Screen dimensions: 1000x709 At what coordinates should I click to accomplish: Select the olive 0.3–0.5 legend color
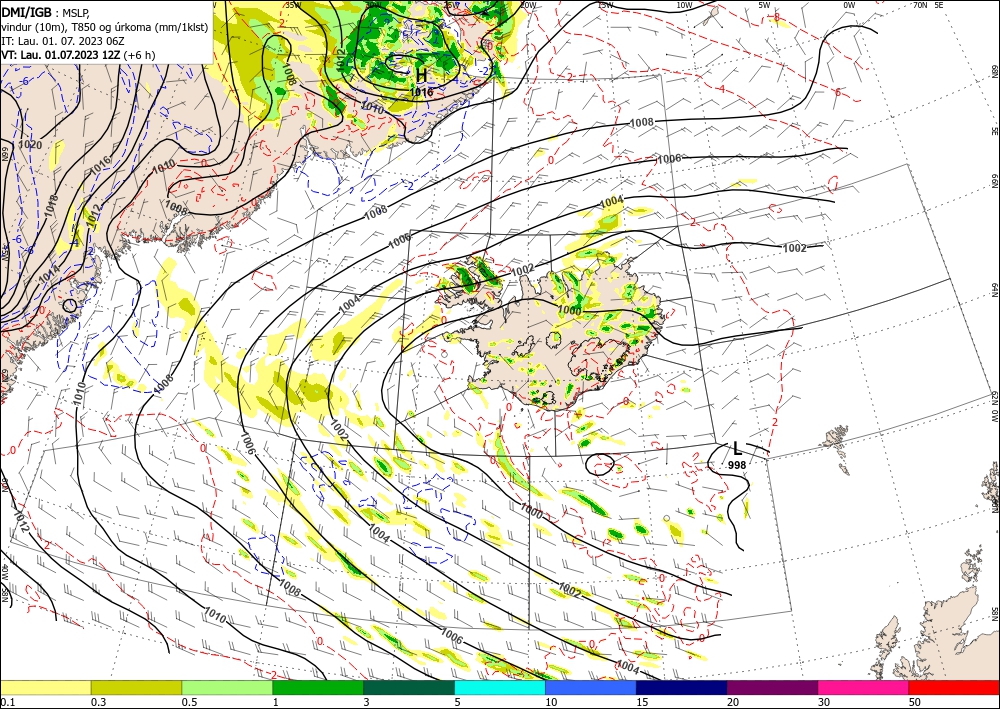click(x=136, y=687)
